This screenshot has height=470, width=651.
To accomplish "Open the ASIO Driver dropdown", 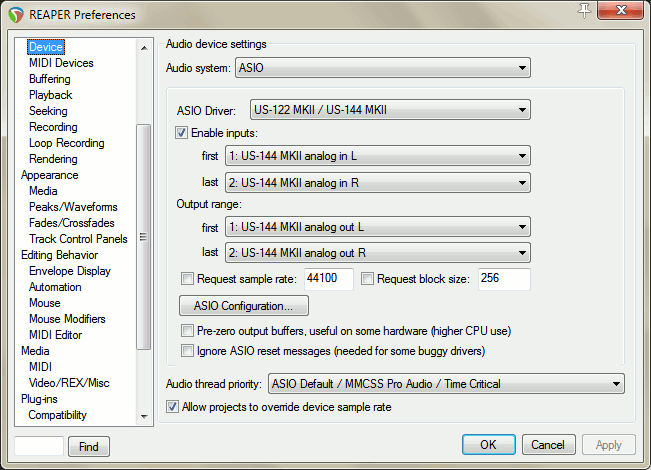I will coord(390,110).
